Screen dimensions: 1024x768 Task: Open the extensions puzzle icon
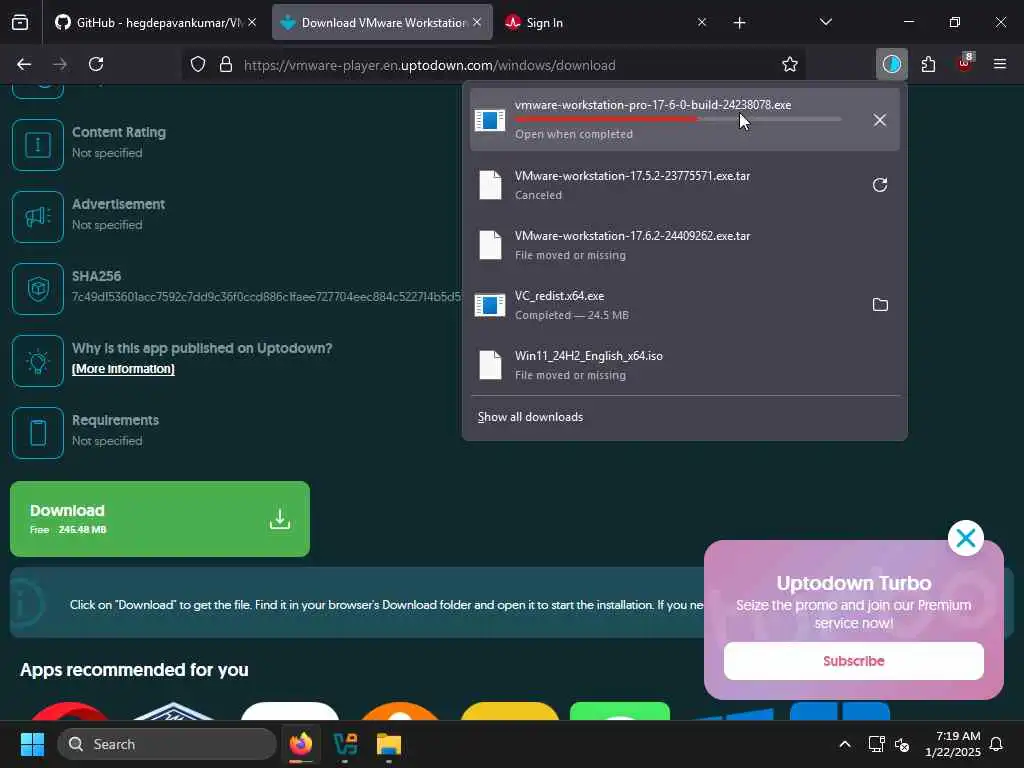pyautogui.click(x=928, y=64)
